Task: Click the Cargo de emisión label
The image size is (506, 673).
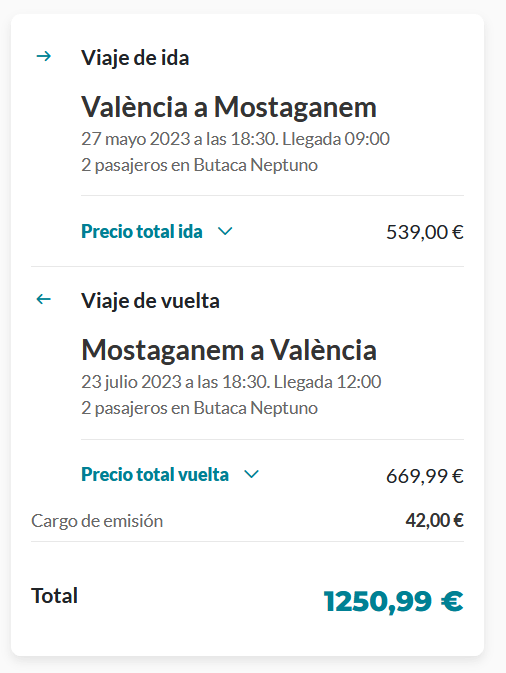Action: pos(97,521)
